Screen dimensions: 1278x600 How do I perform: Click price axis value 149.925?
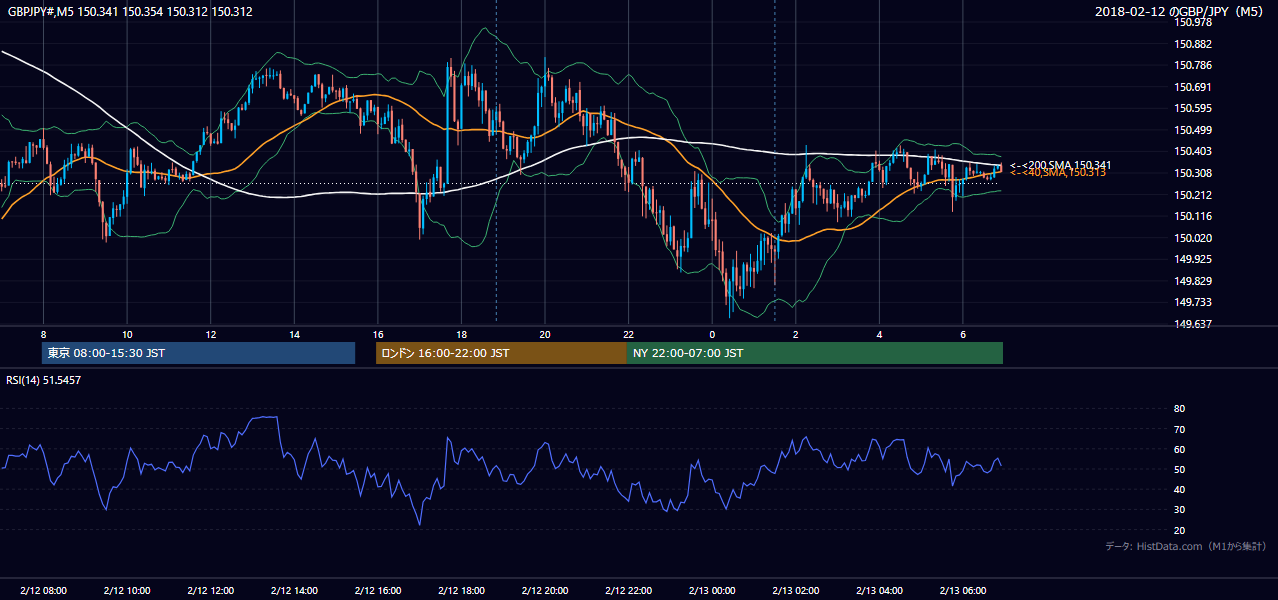(1193, 259)
